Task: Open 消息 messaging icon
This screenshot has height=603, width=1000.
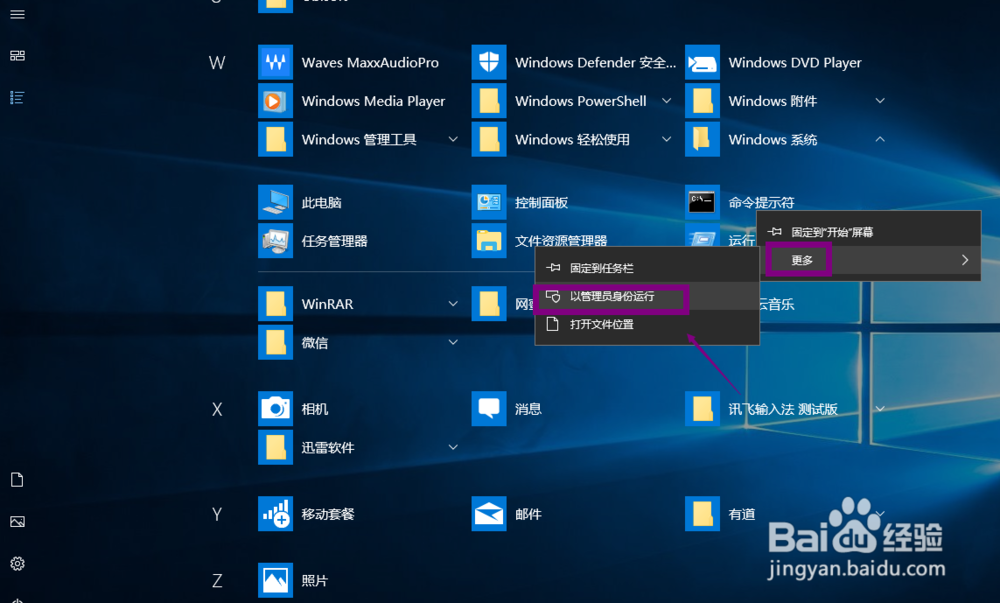Action: click(x=489, y=409)
